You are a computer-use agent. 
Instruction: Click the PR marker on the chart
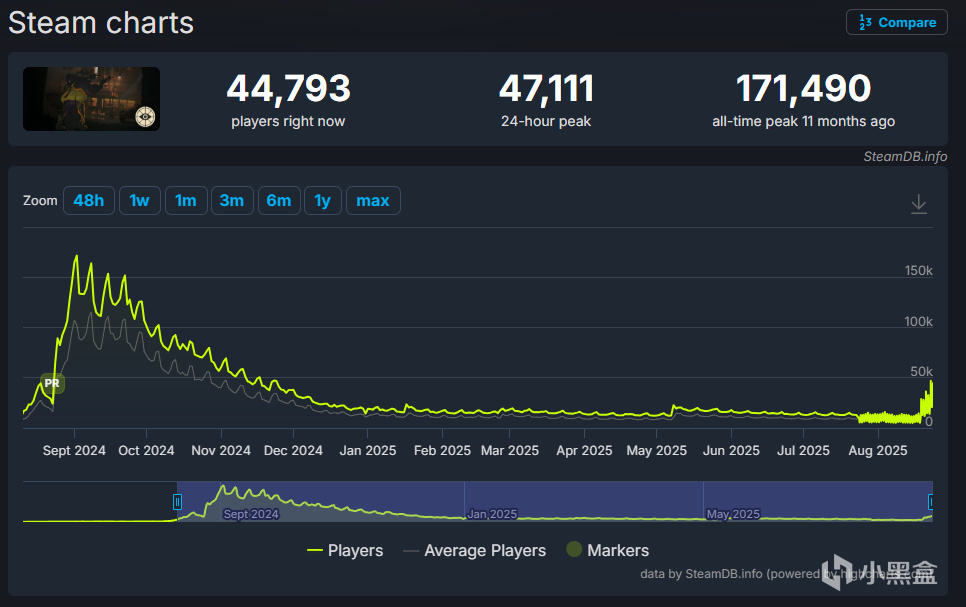[x=52, y=383]
